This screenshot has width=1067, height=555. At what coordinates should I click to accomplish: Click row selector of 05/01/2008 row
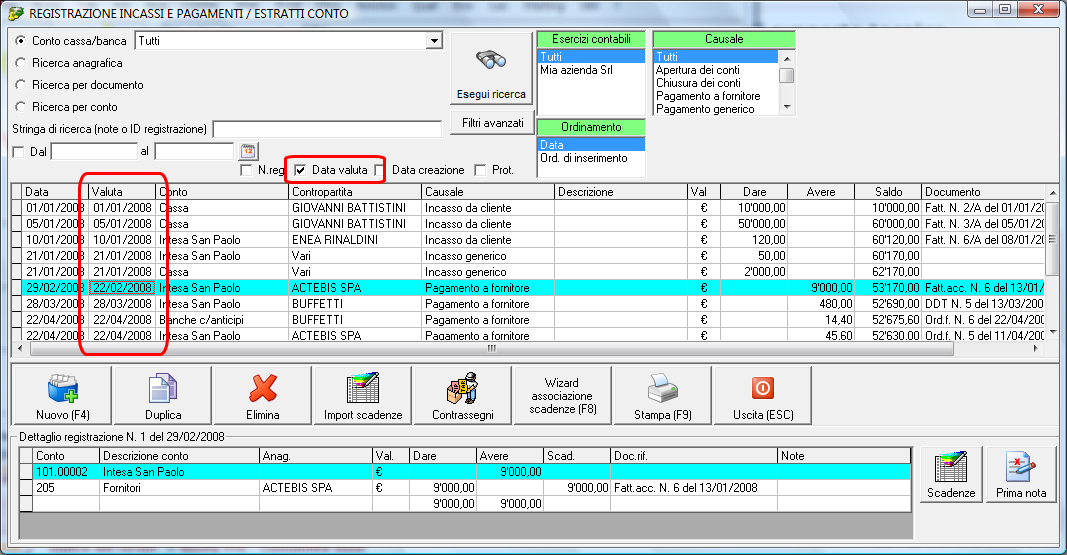click(17, 224)
